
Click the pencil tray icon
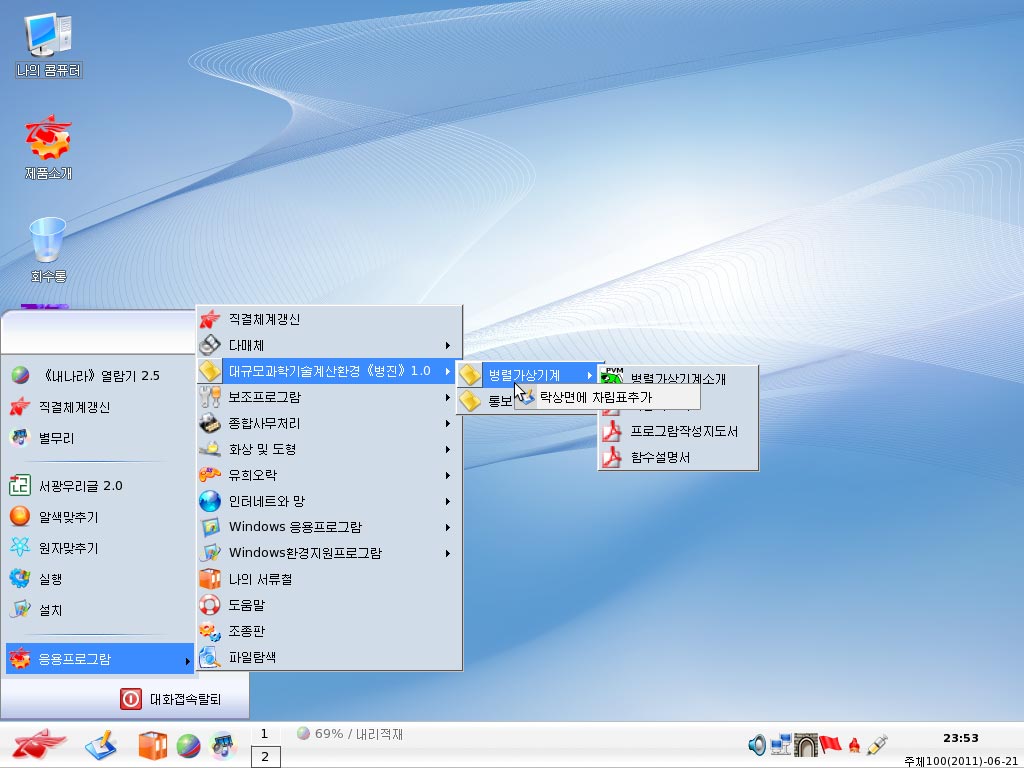(877, 744)
